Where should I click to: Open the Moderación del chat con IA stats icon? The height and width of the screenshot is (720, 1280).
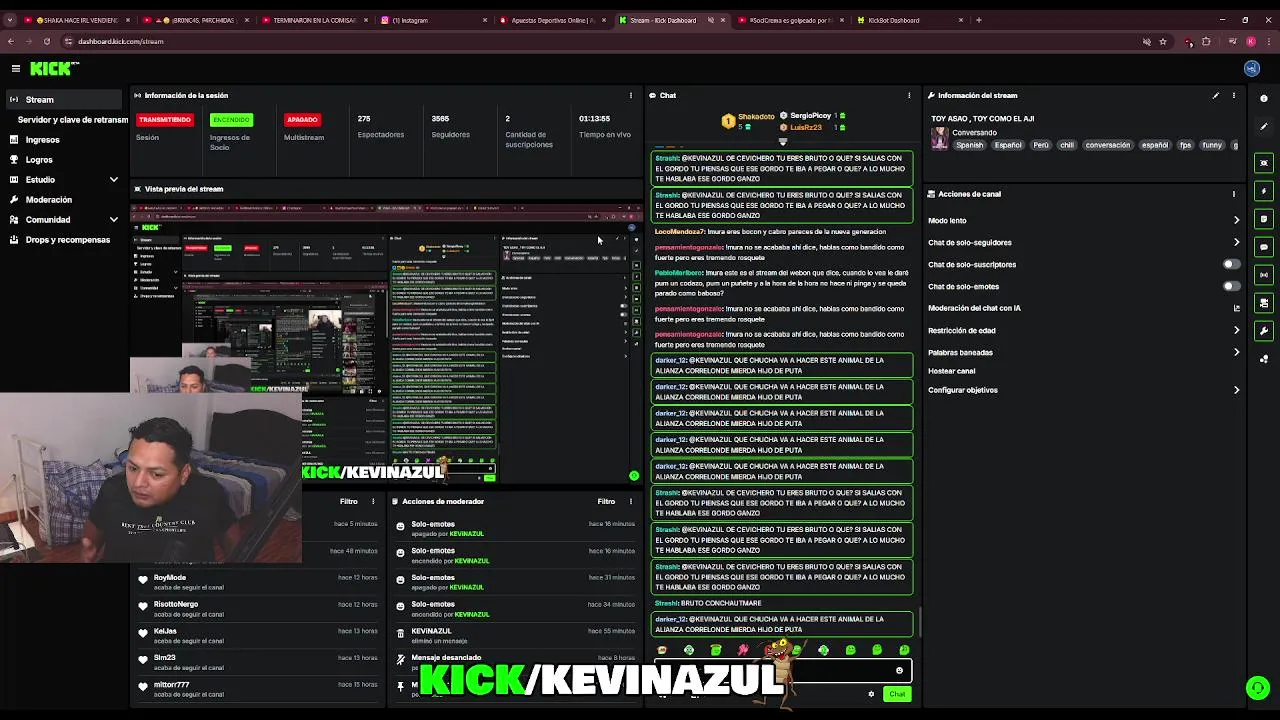pyautogui.click(x=1236, y=308)
